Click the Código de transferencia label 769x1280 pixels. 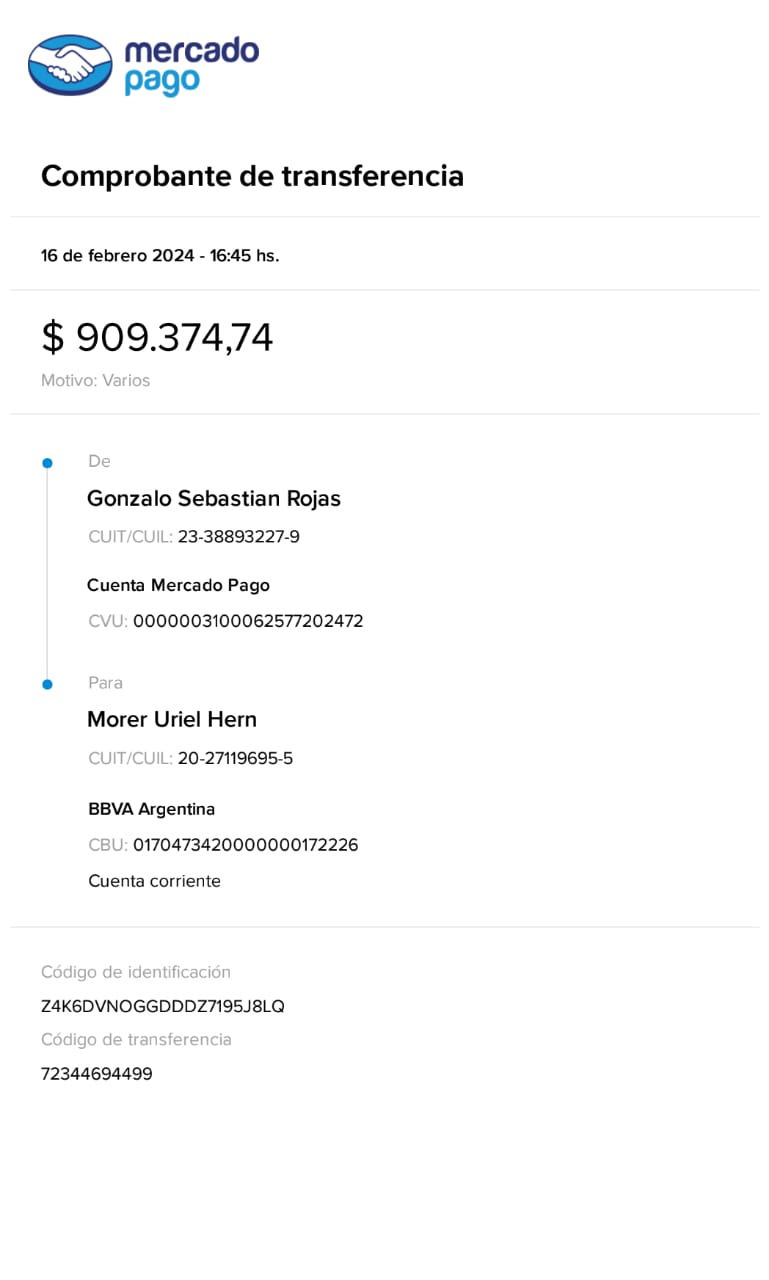pyautogui.click(x=136, y=1040)
